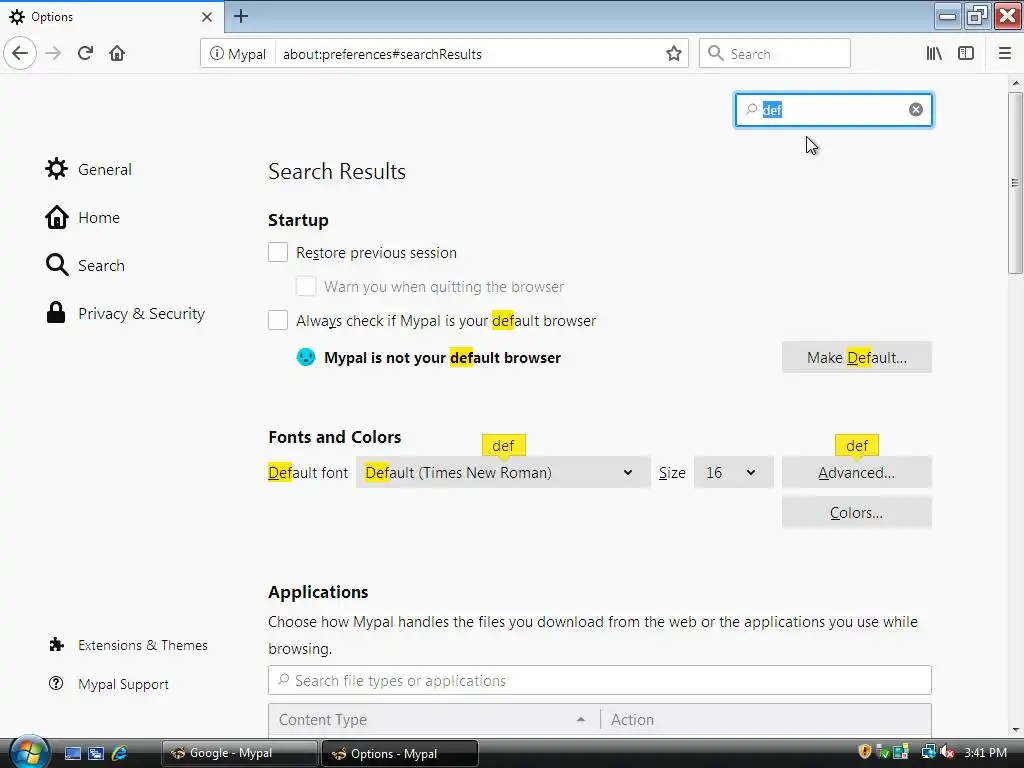Open the home page icon in toolbar
1024x768 pixels.
117,53
